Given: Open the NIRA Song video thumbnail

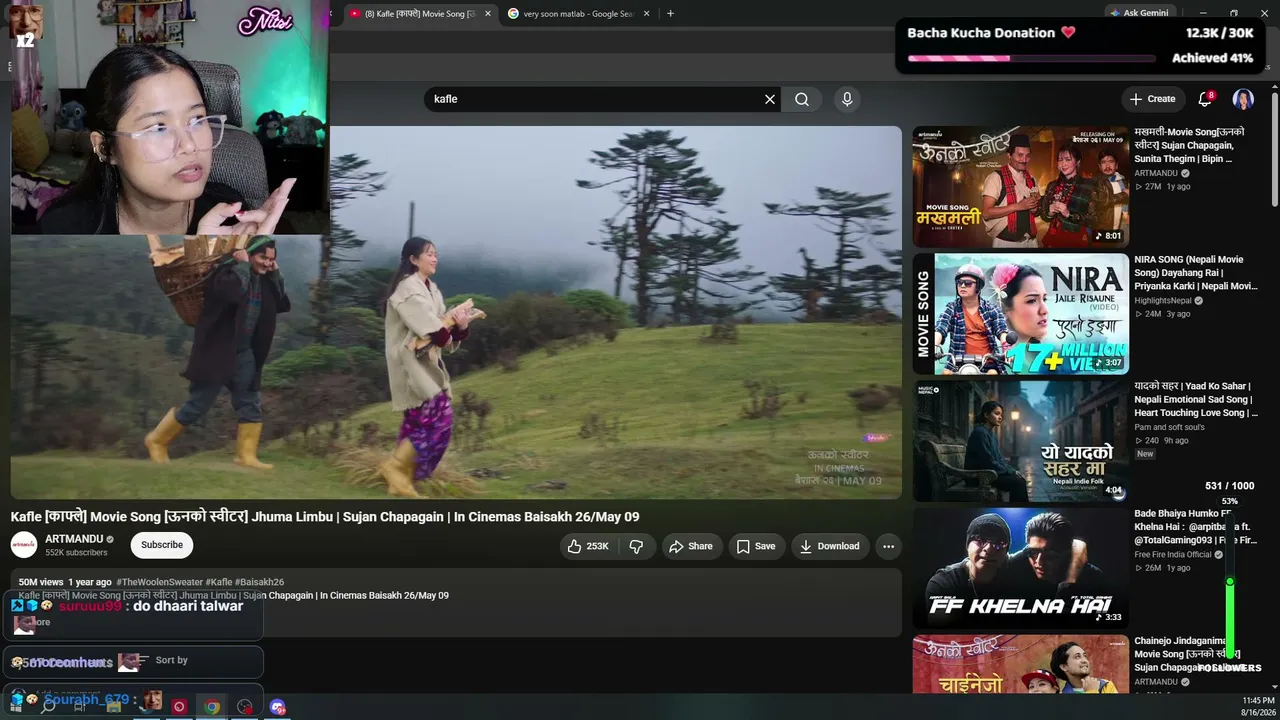Looking at the screenshot, I should point(1020,314).
